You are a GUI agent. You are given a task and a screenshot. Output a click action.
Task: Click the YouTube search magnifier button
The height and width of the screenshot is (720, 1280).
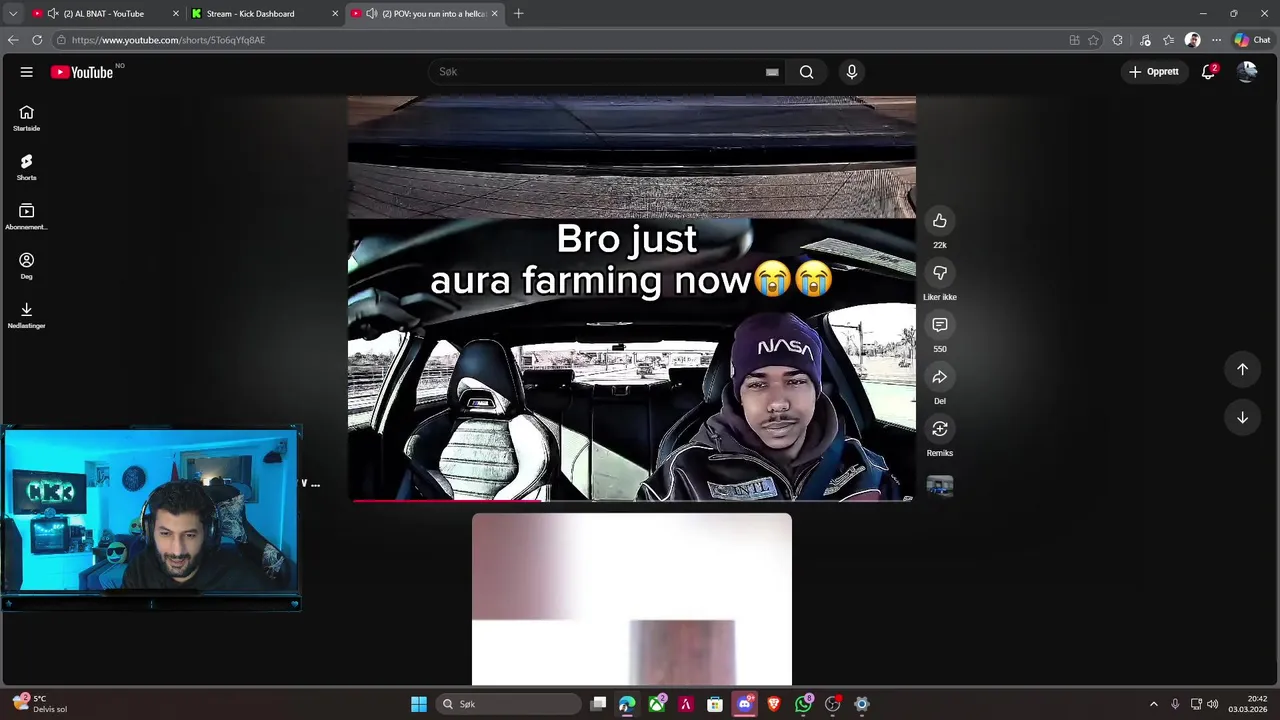807,72
